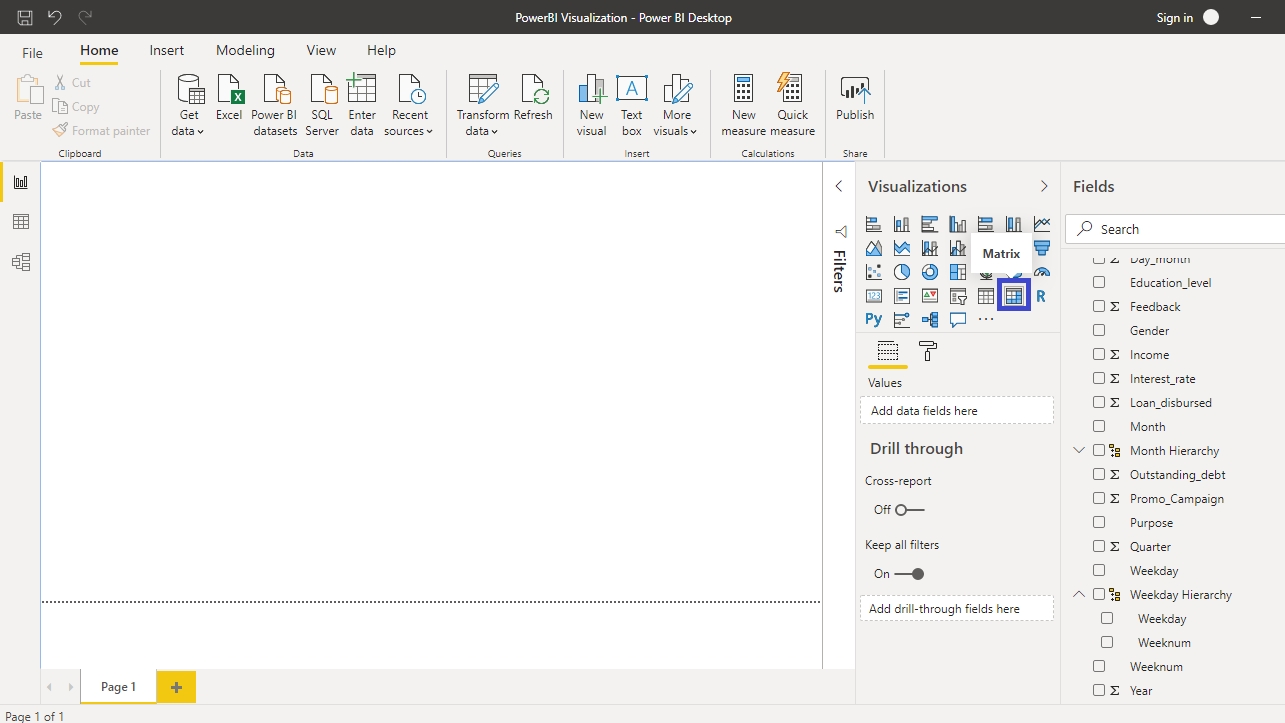Click the Sign in link

click(1174, 18)
